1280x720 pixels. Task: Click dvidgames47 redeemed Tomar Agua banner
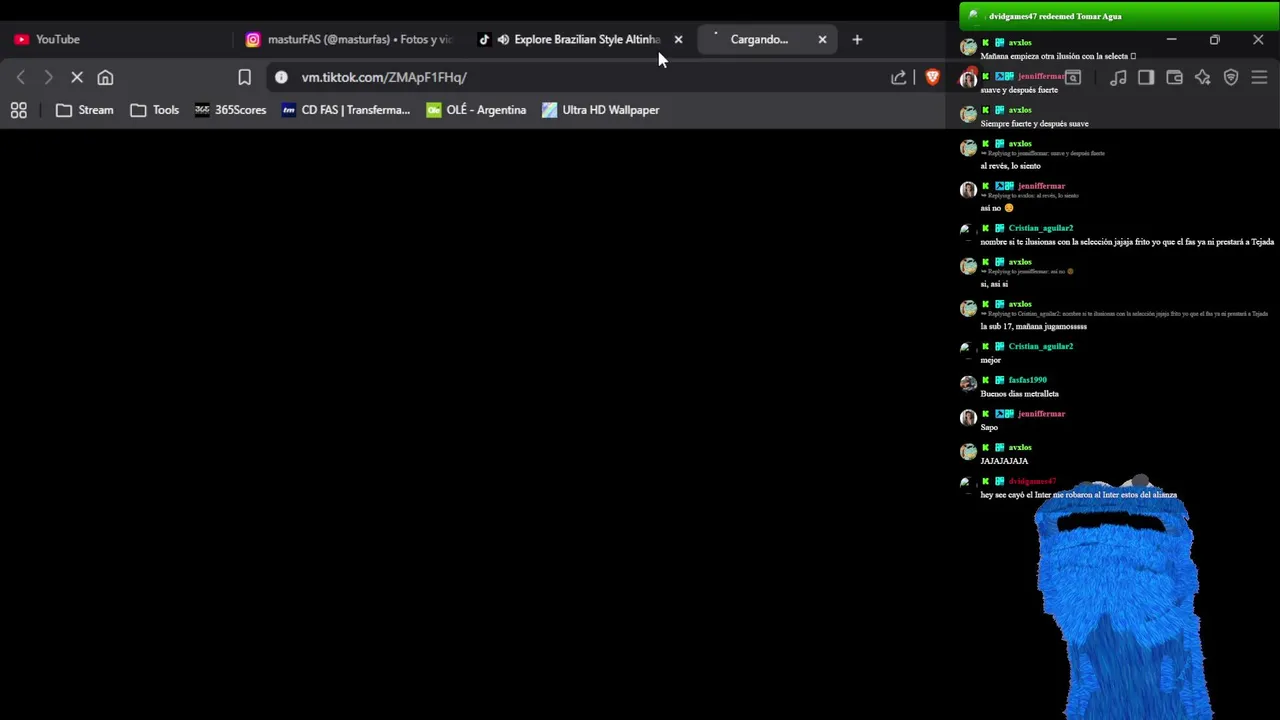[1119, 16]
